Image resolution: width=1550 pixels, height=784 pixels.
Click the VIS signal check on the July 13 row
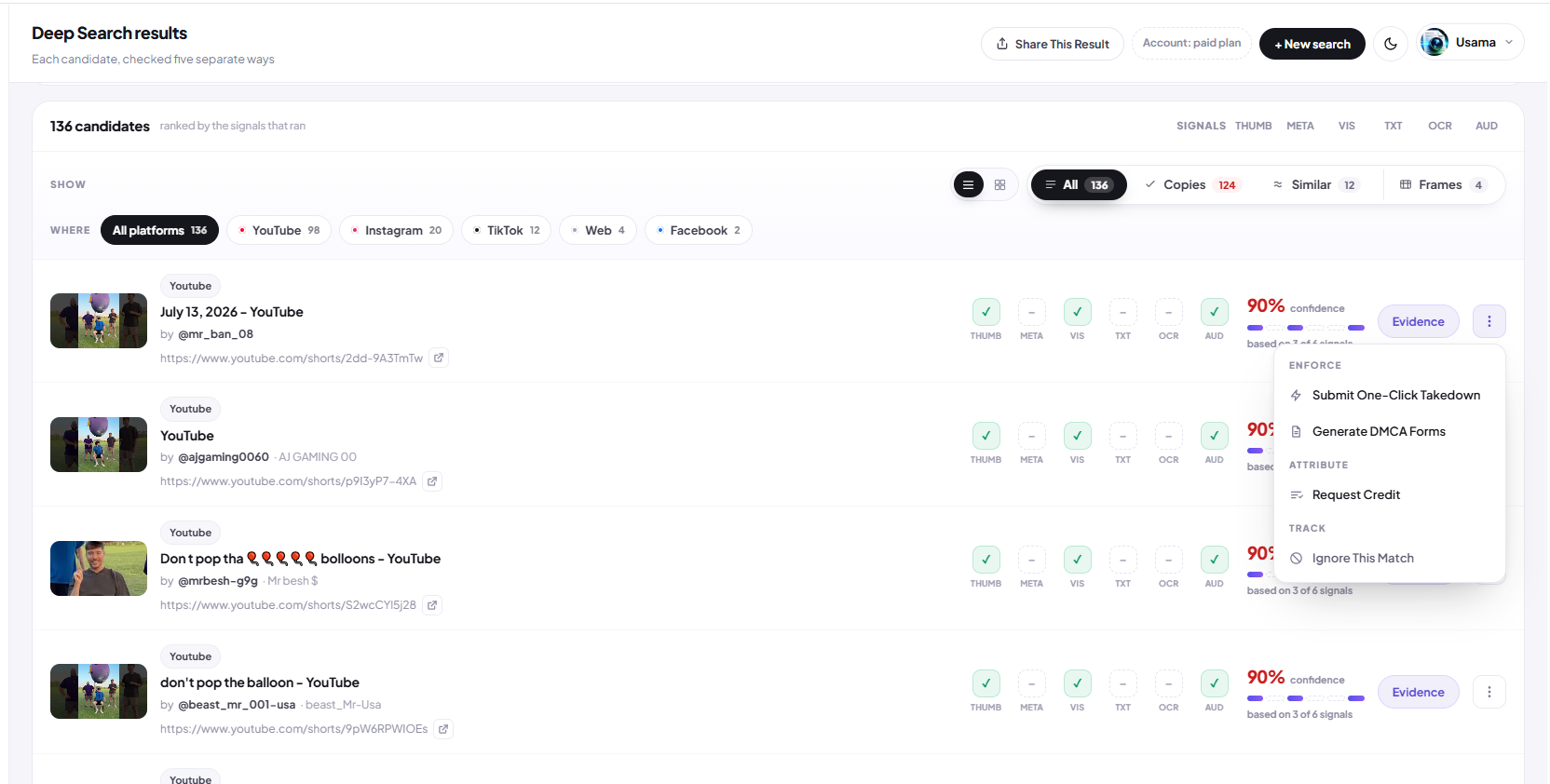click(1077, 312)
